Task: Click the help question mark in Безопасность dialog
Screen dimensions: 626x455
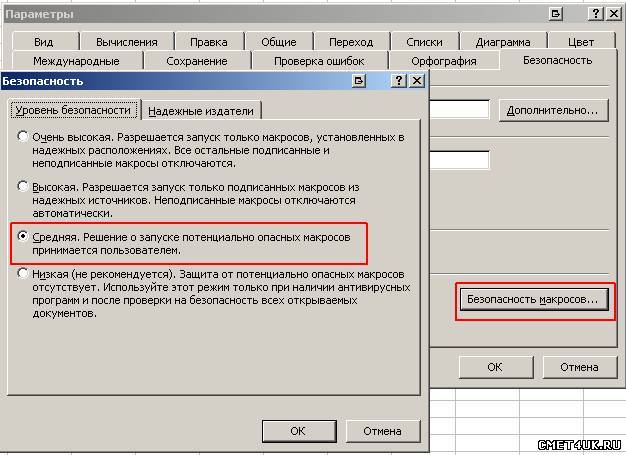Action: point(399,80)
